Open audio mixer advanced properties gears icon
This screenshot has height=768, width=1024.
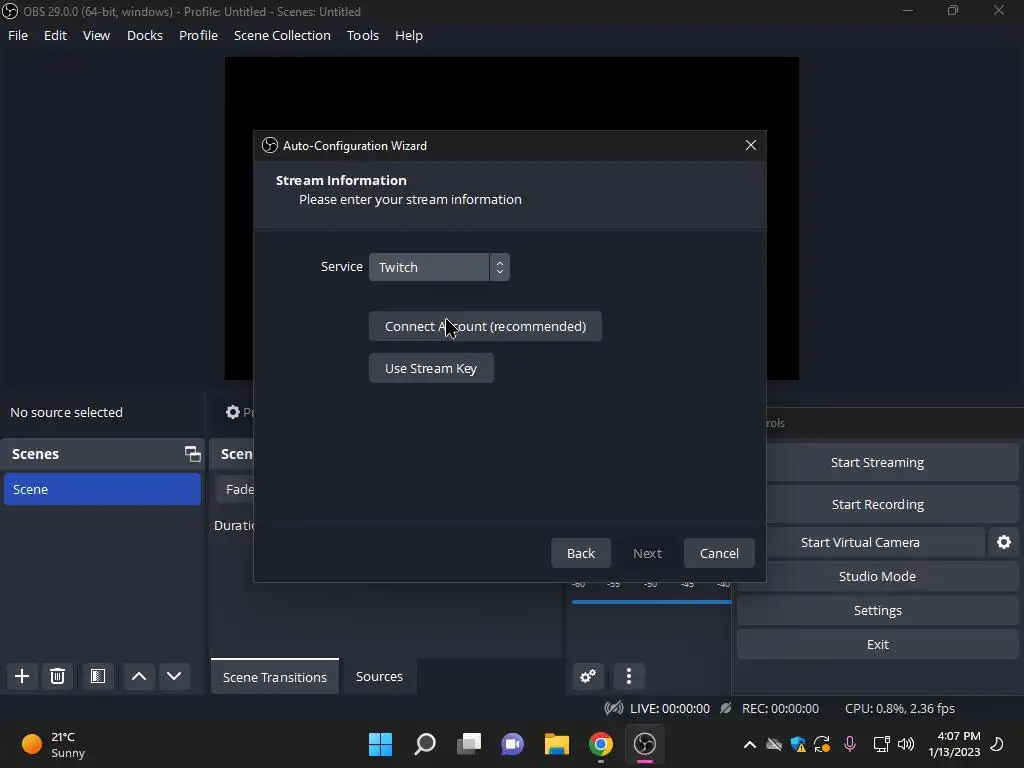pyautogui.click(x=588, y=676)
